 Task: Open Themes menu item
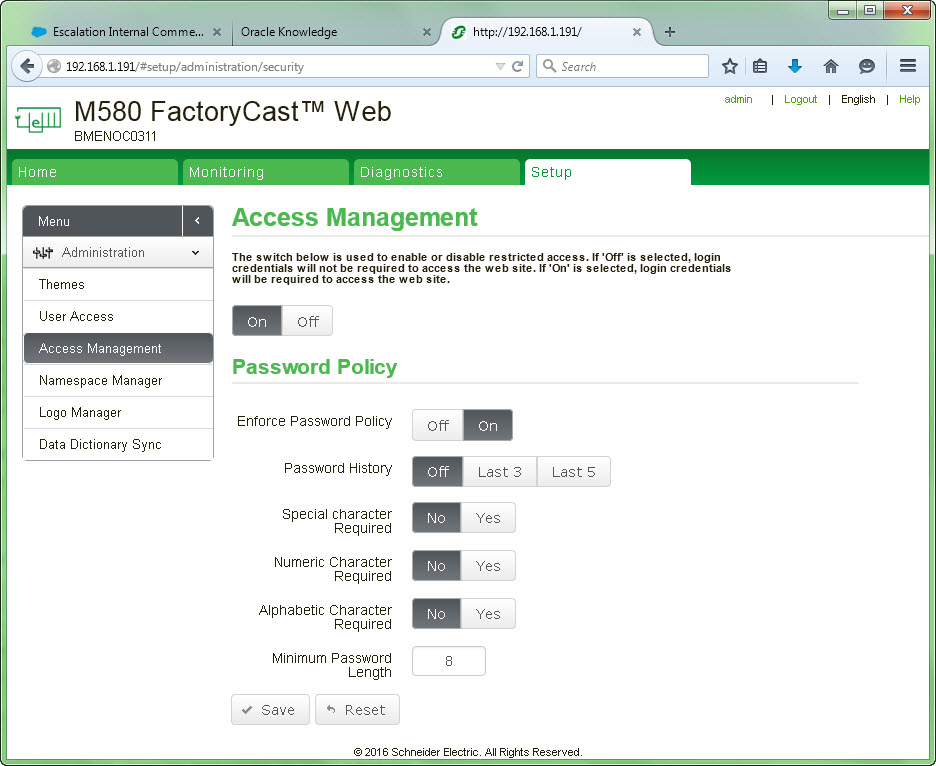pyautogui.click(x=118, y=284)
